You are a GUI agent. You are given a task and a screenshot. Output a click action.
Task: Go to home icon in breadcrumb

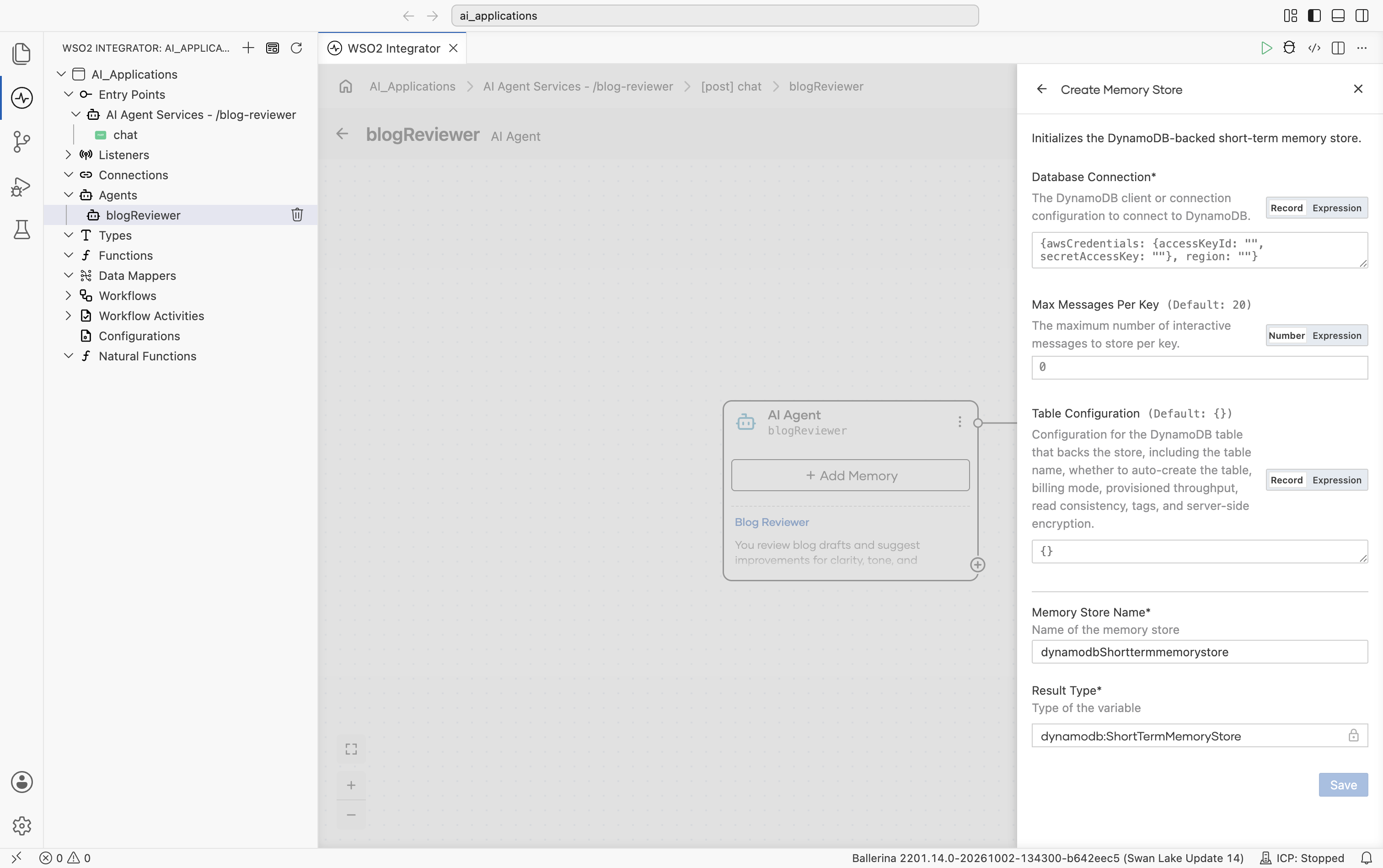(x=346, y=86)
